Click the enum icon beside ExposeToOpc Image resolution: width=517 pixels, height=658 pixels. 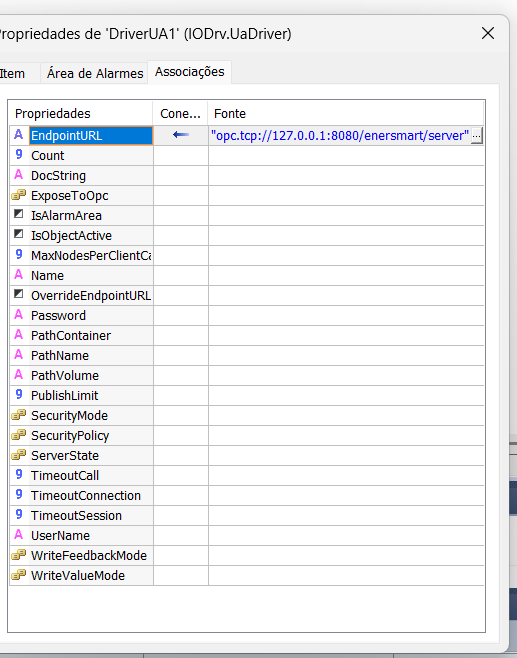tap(18, 195)
